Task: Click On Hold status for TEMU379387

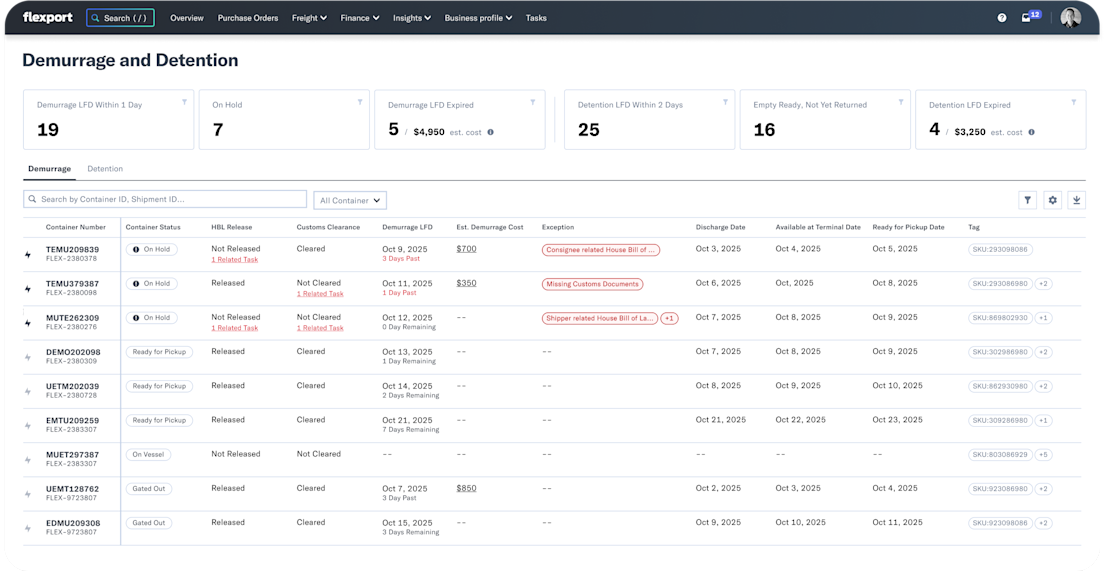Action: 152,284
